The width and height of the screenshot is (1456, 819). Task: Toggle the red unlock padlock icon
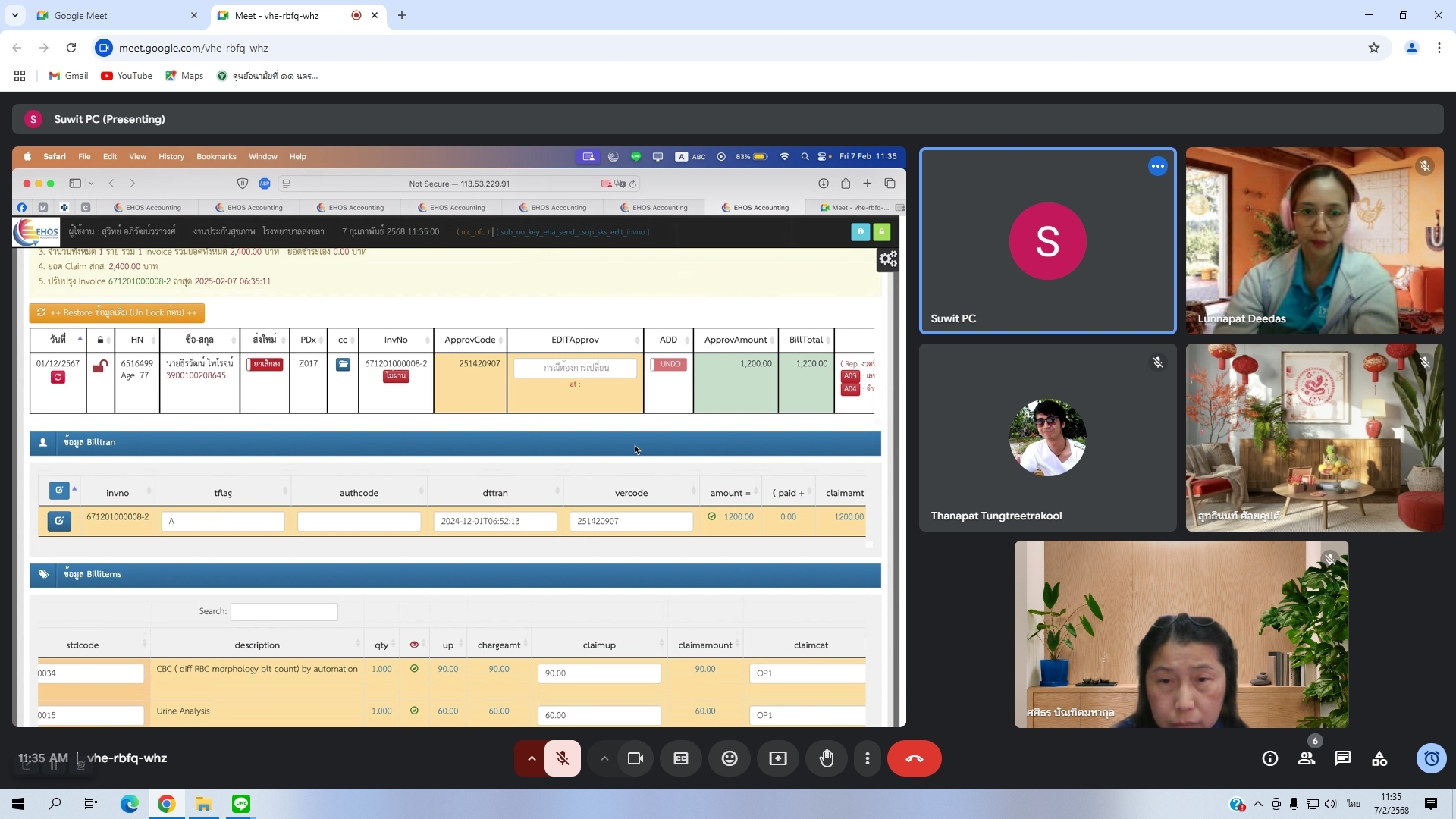99,366
